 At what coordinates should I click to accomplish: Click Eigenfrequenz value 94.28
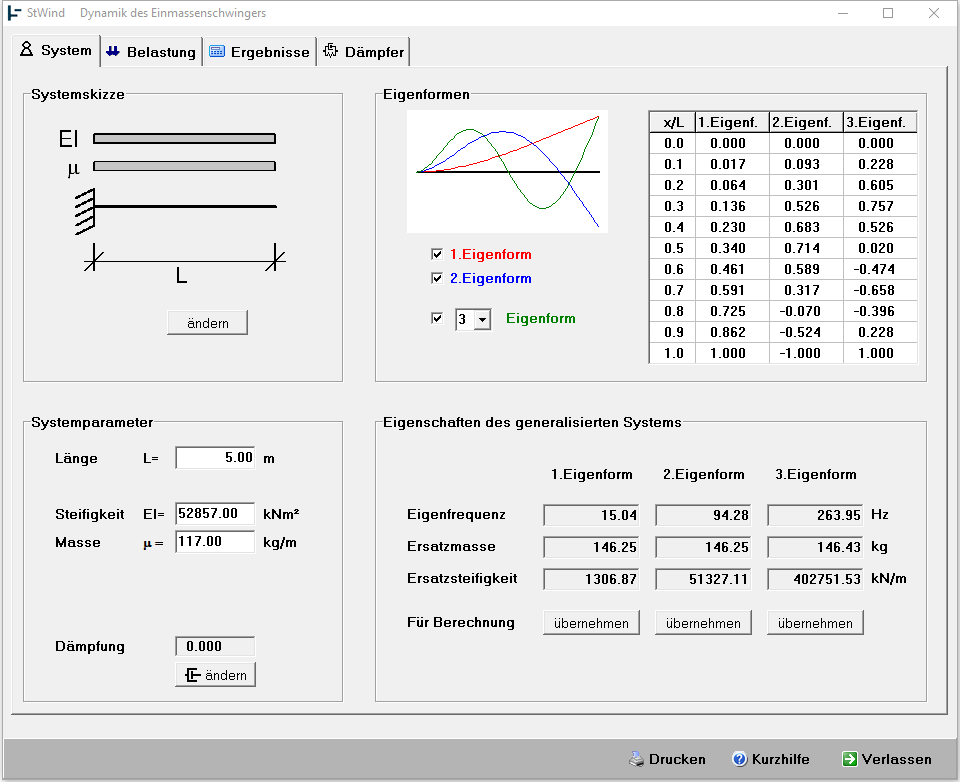703,516
